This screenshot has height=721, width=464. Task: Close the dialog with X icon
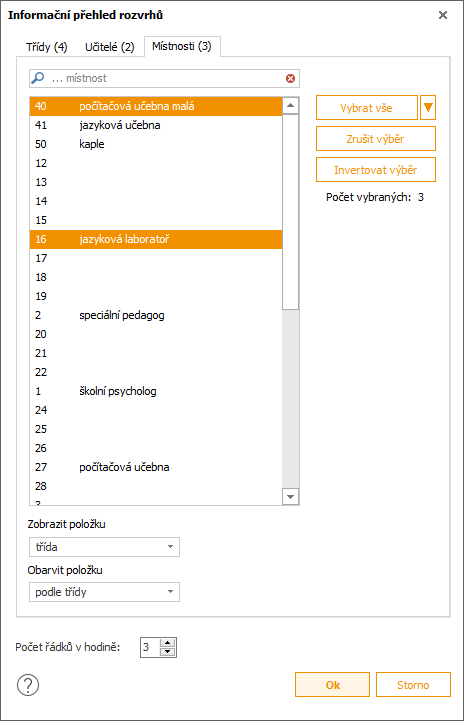pyautogui.click(x=443, y=15)
